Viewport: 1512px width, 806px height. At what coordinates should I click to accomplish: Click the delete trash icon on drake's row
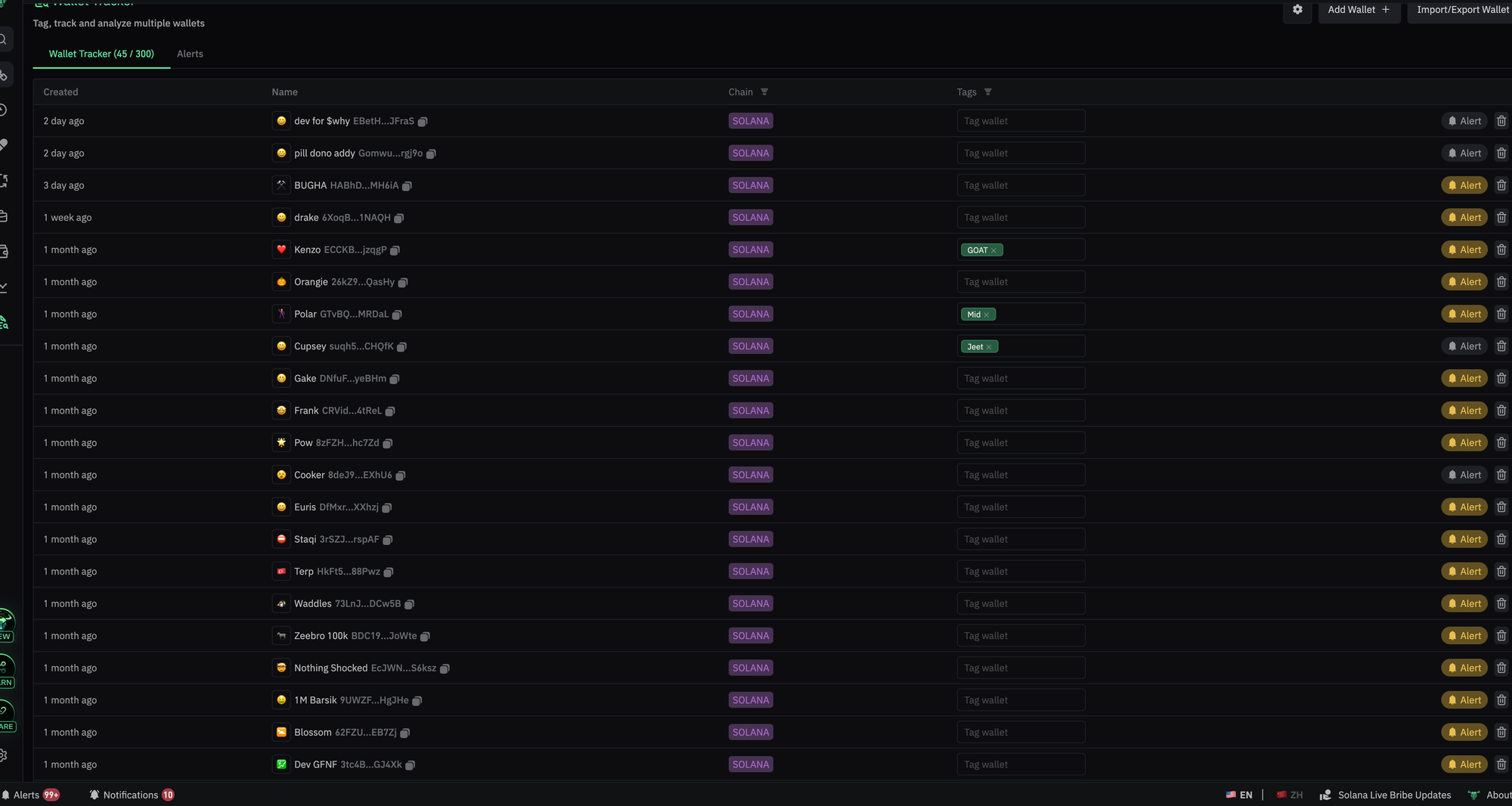(x=1501, y=217)
